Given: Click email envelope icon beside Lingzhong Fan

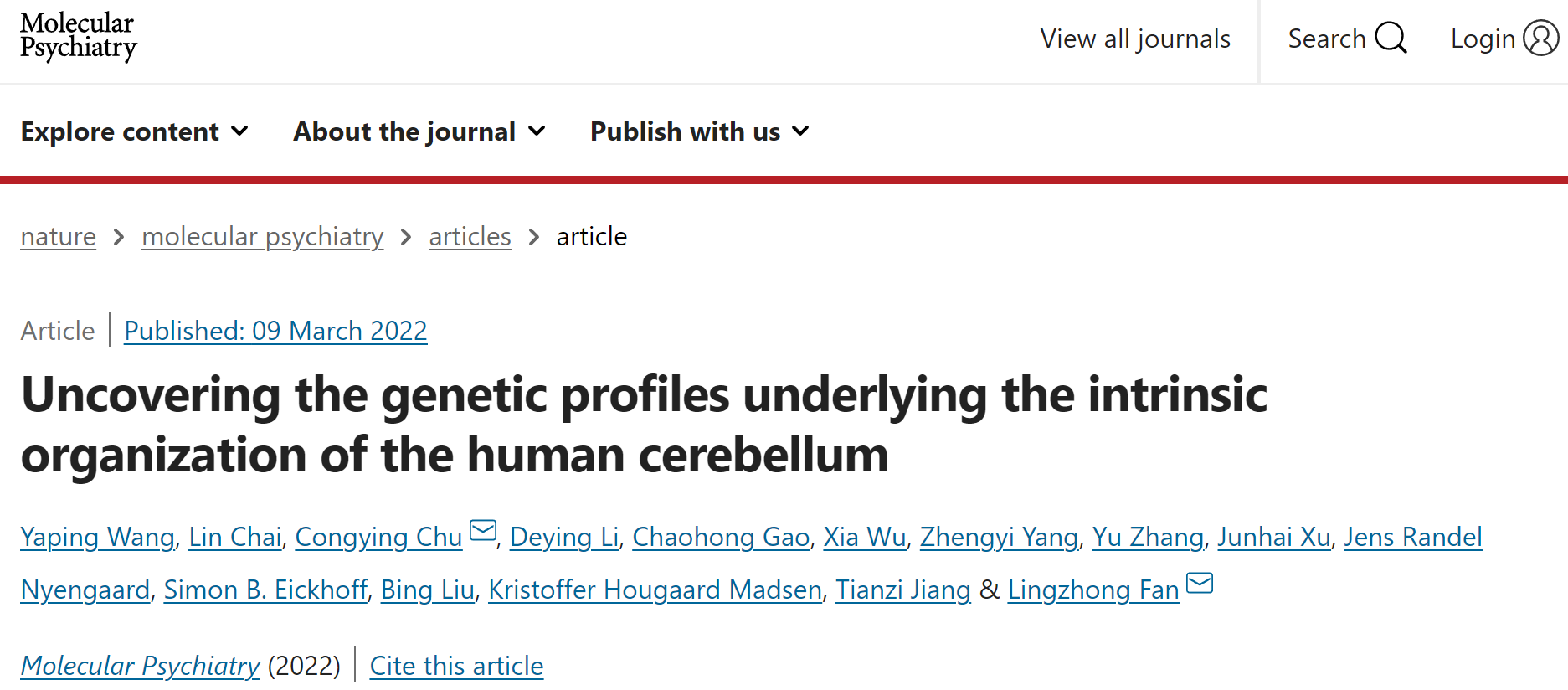Looking at the screenshot, I should pyautogui.click(x=1200, y=583).
